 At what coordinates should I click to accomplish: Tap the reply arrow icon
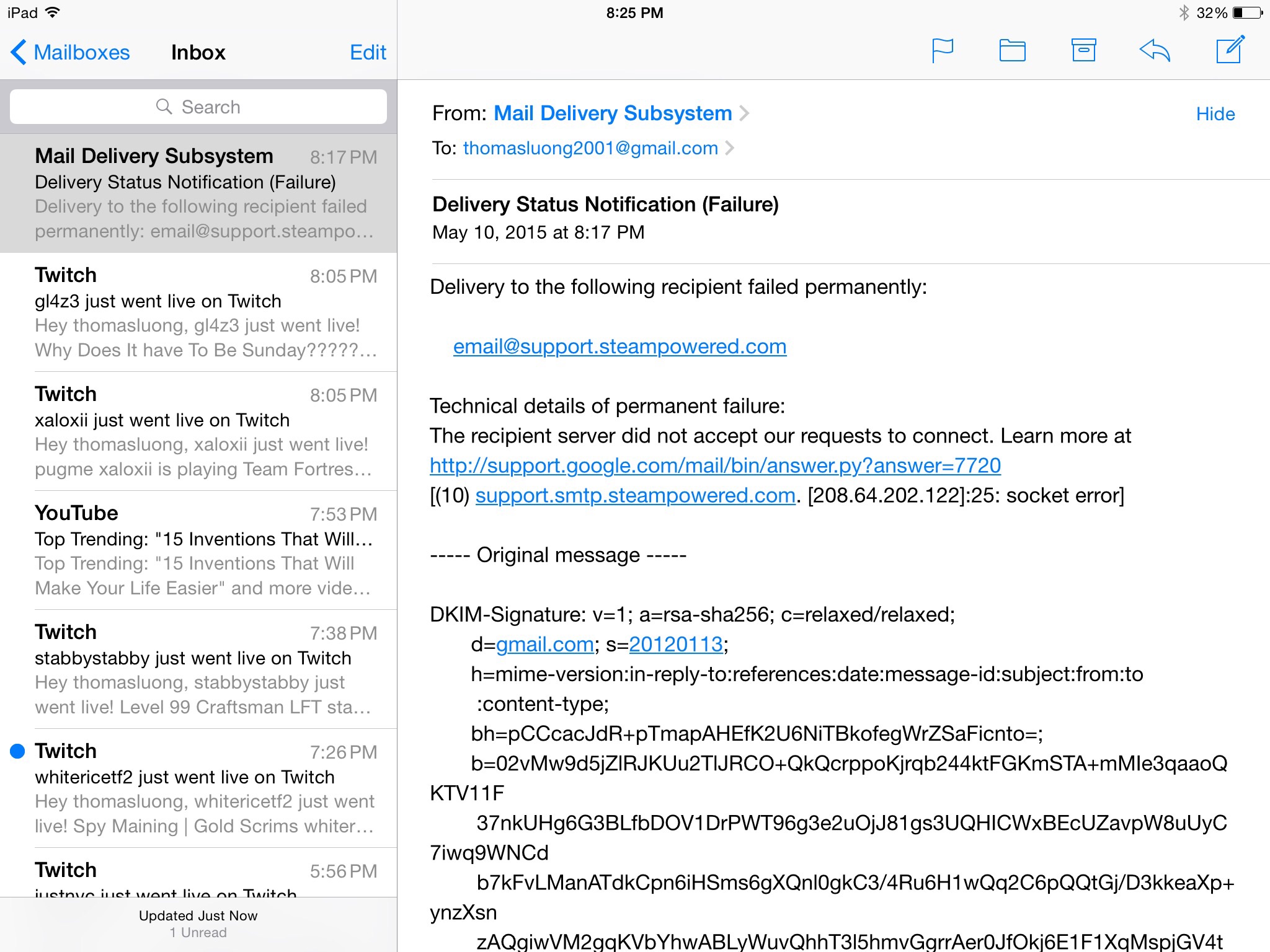[x=1155, y=51]
